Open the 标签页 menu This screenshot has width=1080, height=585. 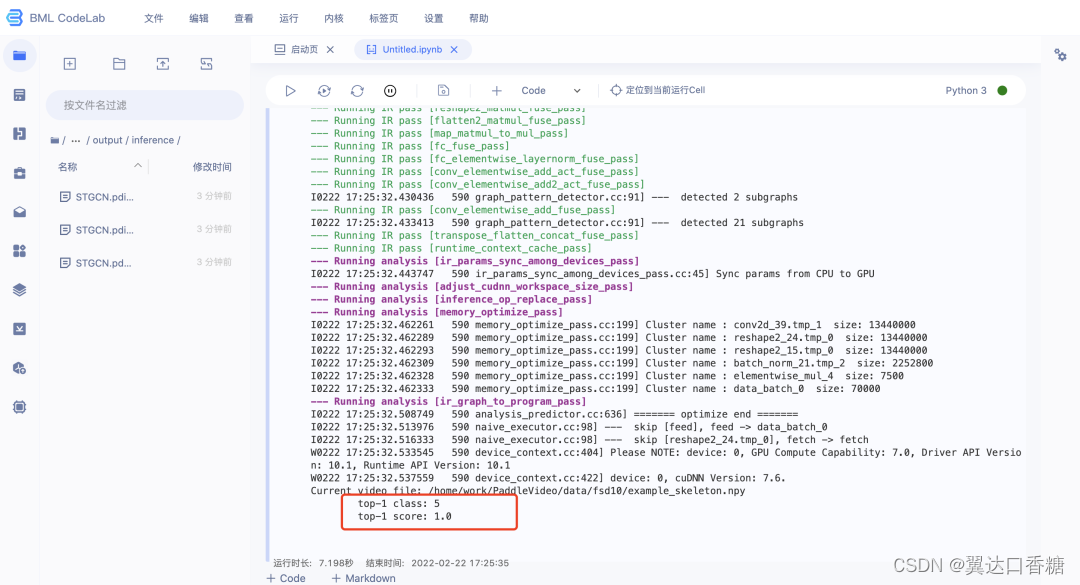click(384, 19)
